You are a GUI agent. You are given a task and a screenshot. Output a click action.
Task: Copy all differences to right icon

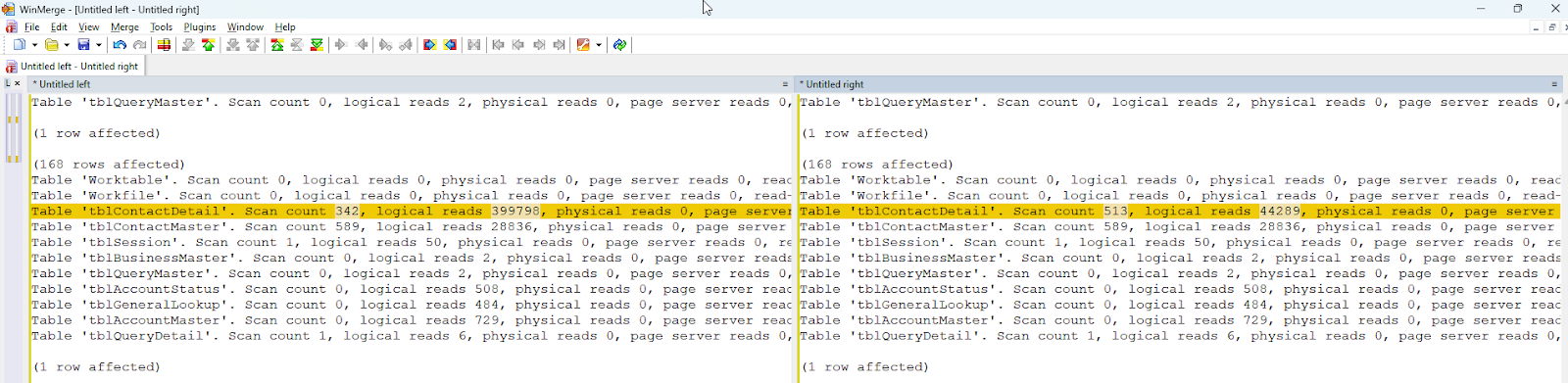click(x=429, y=45)
